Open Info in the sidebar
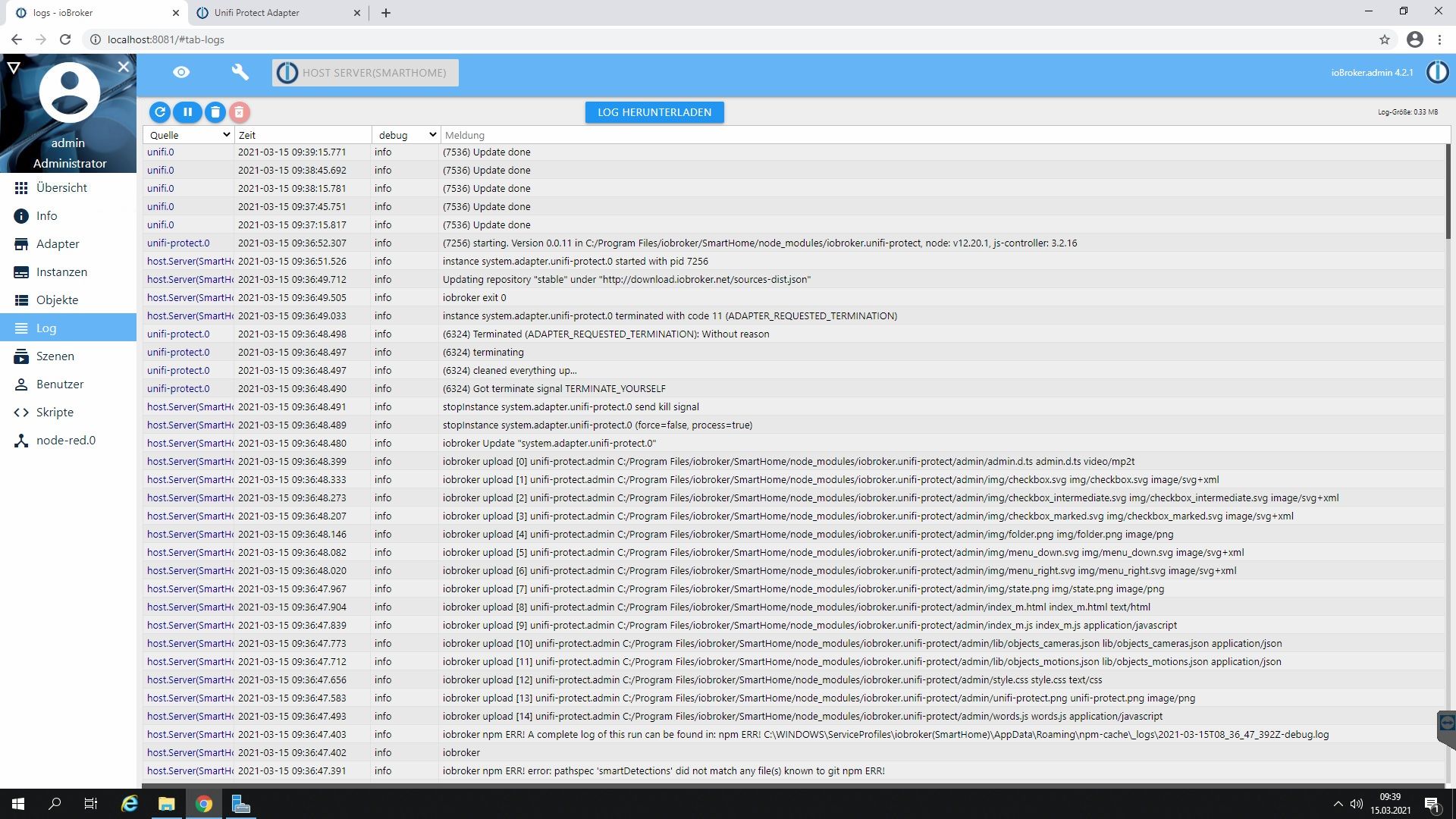Screen dimensions: 1456x819 click(x=68, y=215)
